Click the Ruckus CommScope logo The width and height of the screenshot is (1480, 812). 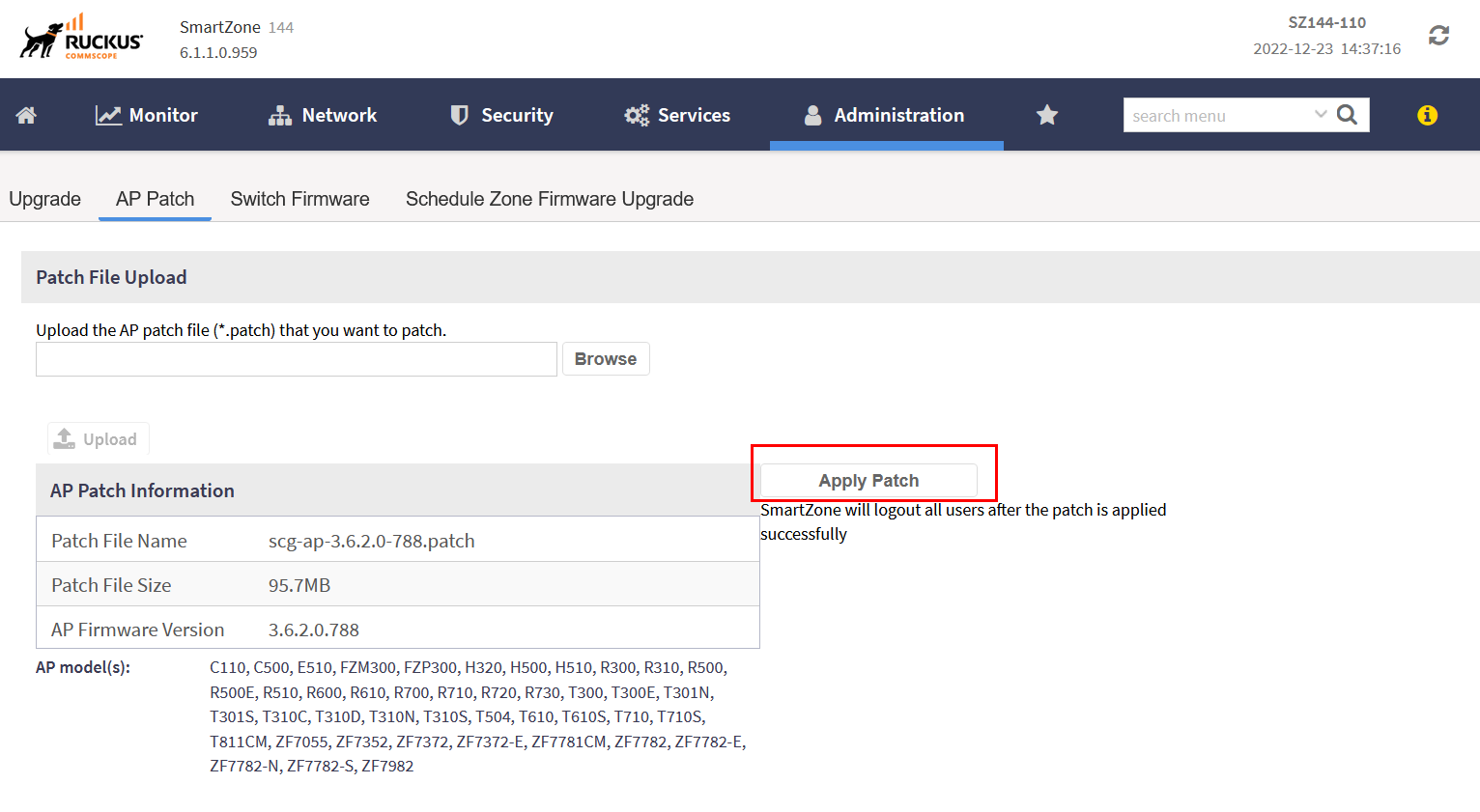pyautogui.click(x=81, y=38)
